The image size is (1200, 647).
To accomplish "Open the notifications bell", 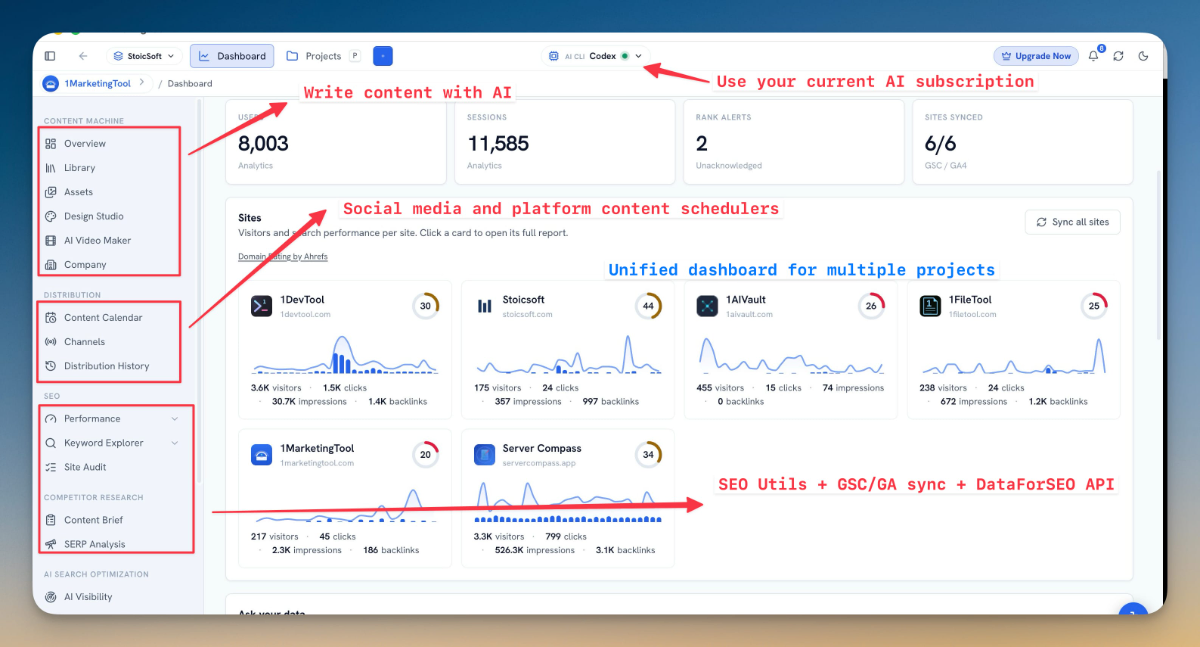I will pyautogui.click(x=1094, y=56).
